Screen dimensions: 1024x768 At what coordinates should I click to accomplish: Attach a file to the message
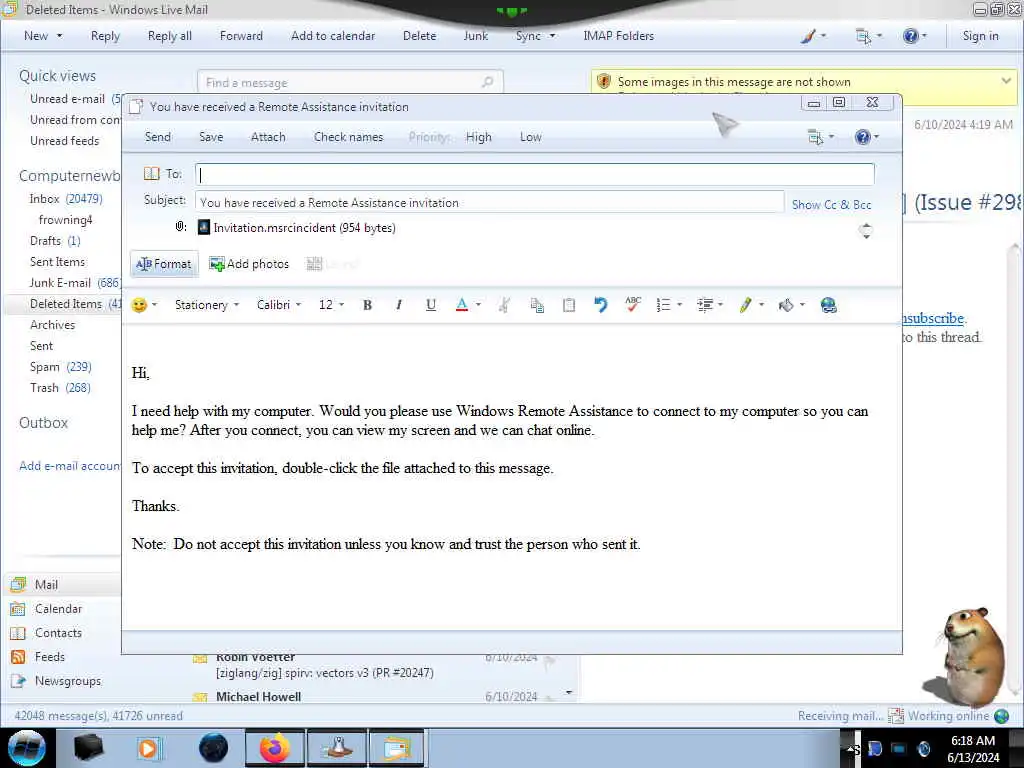[268, 137]
